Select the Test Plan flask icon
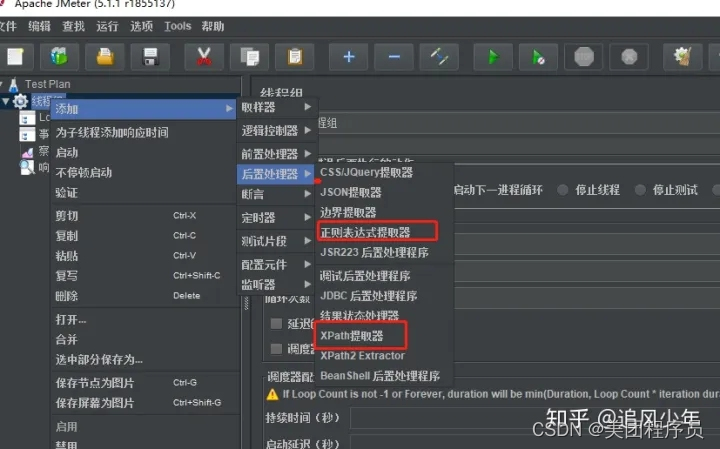 (13, 84)
